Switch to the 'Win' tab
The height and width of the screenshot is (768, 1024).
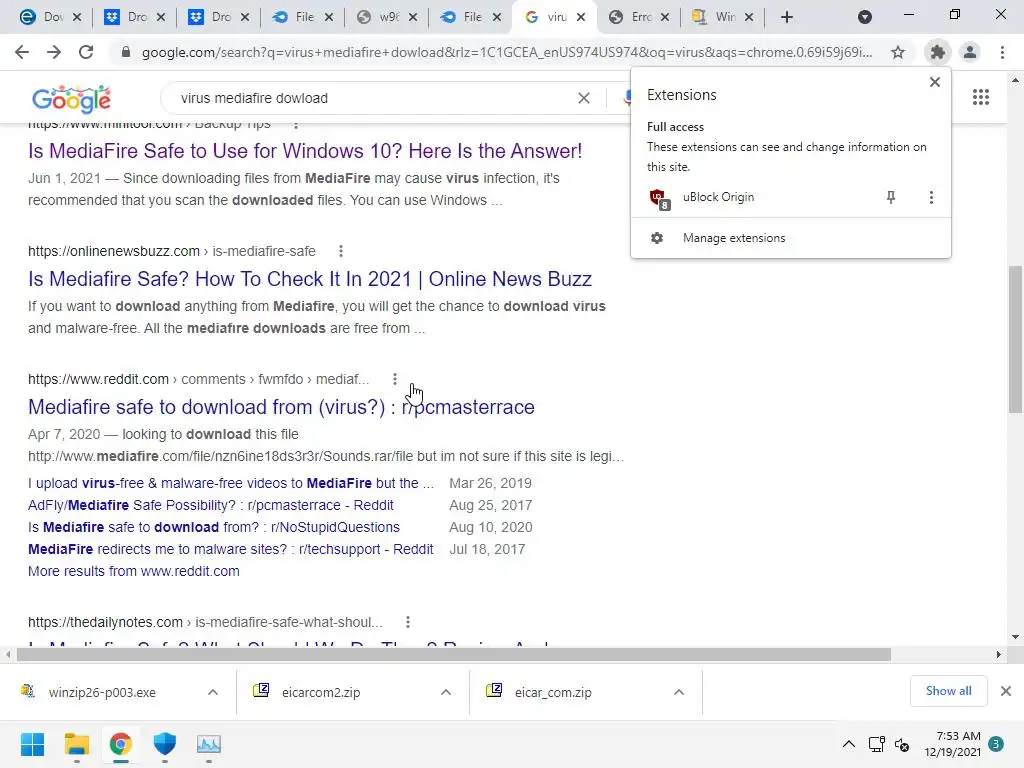pos(716,17)
